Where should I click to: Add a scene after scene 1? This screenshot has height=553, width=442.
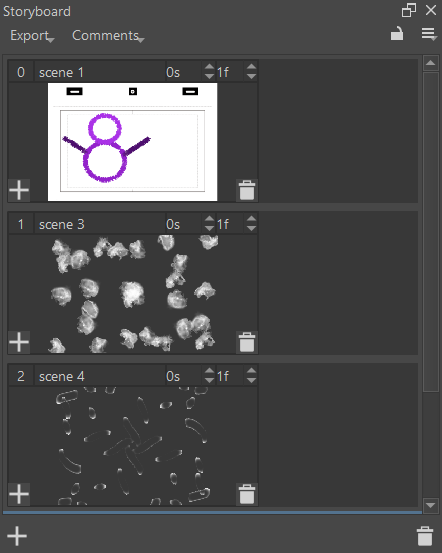(19, 190)
